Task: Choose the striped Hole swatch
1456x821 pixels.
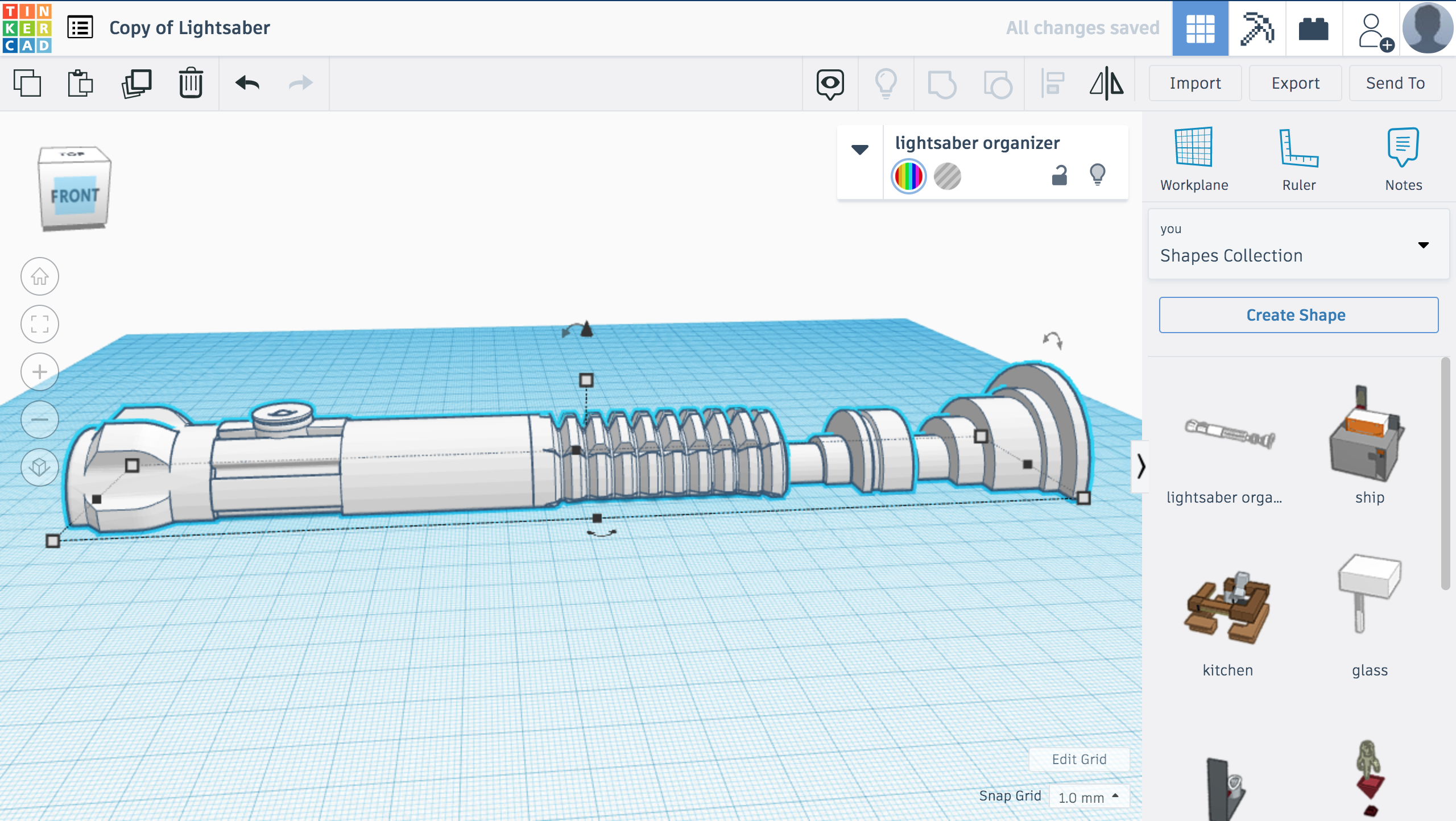Action: coord(948,176)
